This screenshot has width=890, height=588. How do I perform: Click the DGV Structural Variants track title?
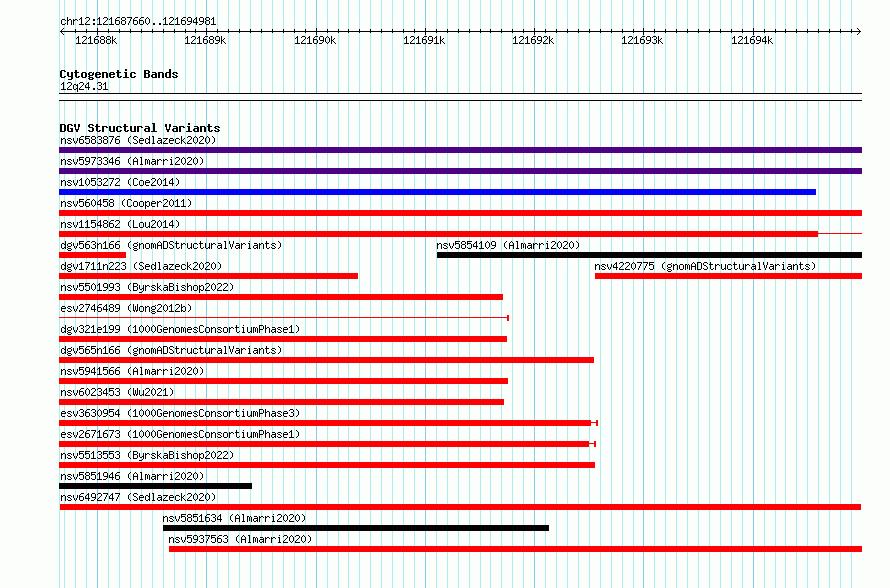point(140,128)
